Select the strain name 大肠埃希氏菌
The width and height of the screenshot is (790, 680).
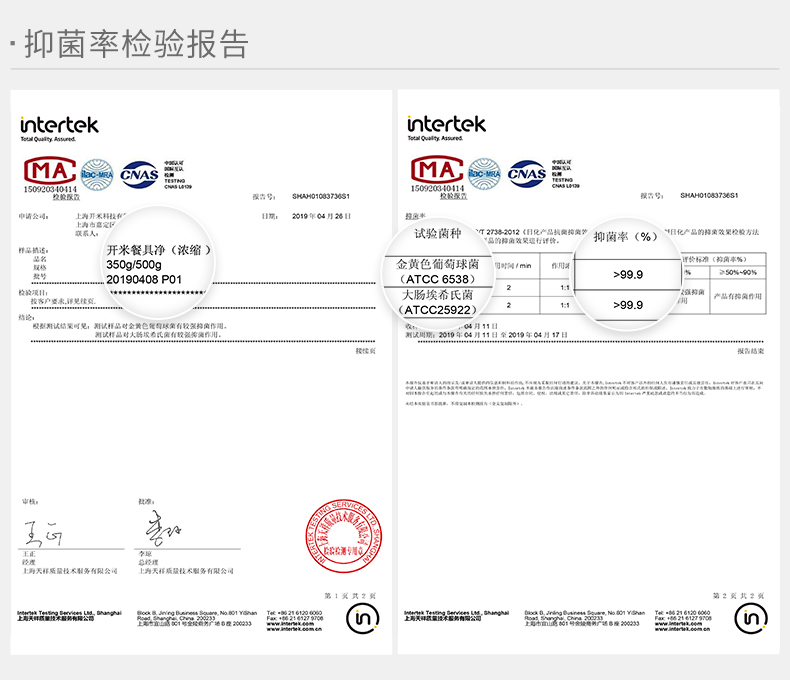click(x=437, y=295)
